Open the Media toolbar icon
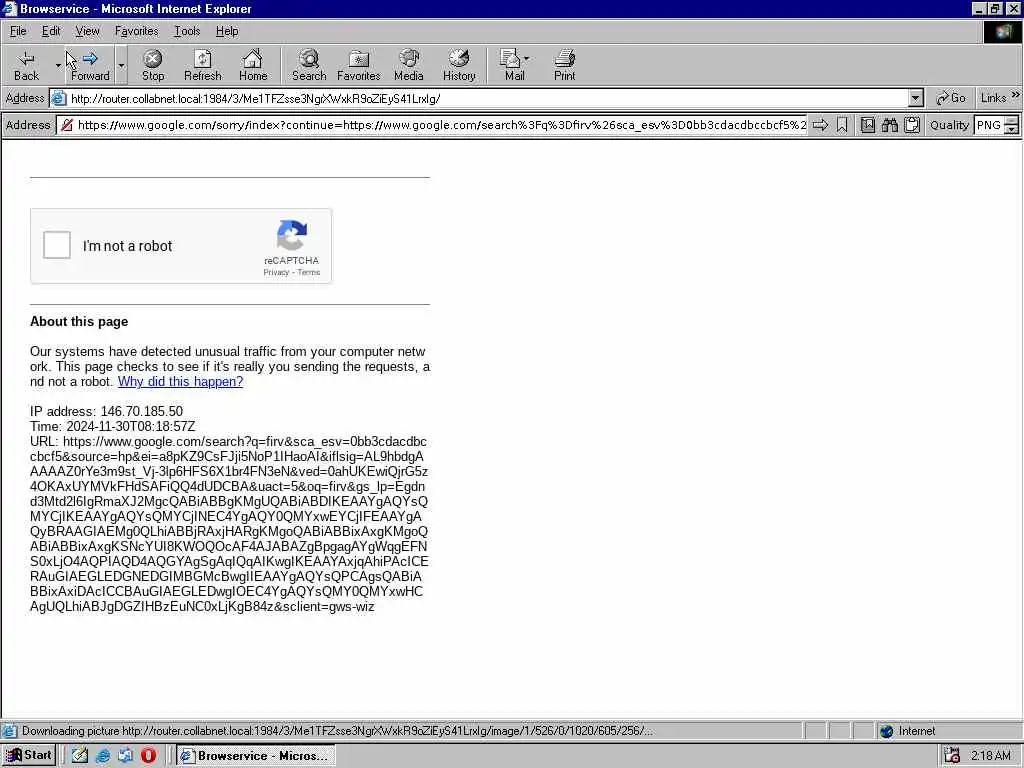 click(409, 65)
